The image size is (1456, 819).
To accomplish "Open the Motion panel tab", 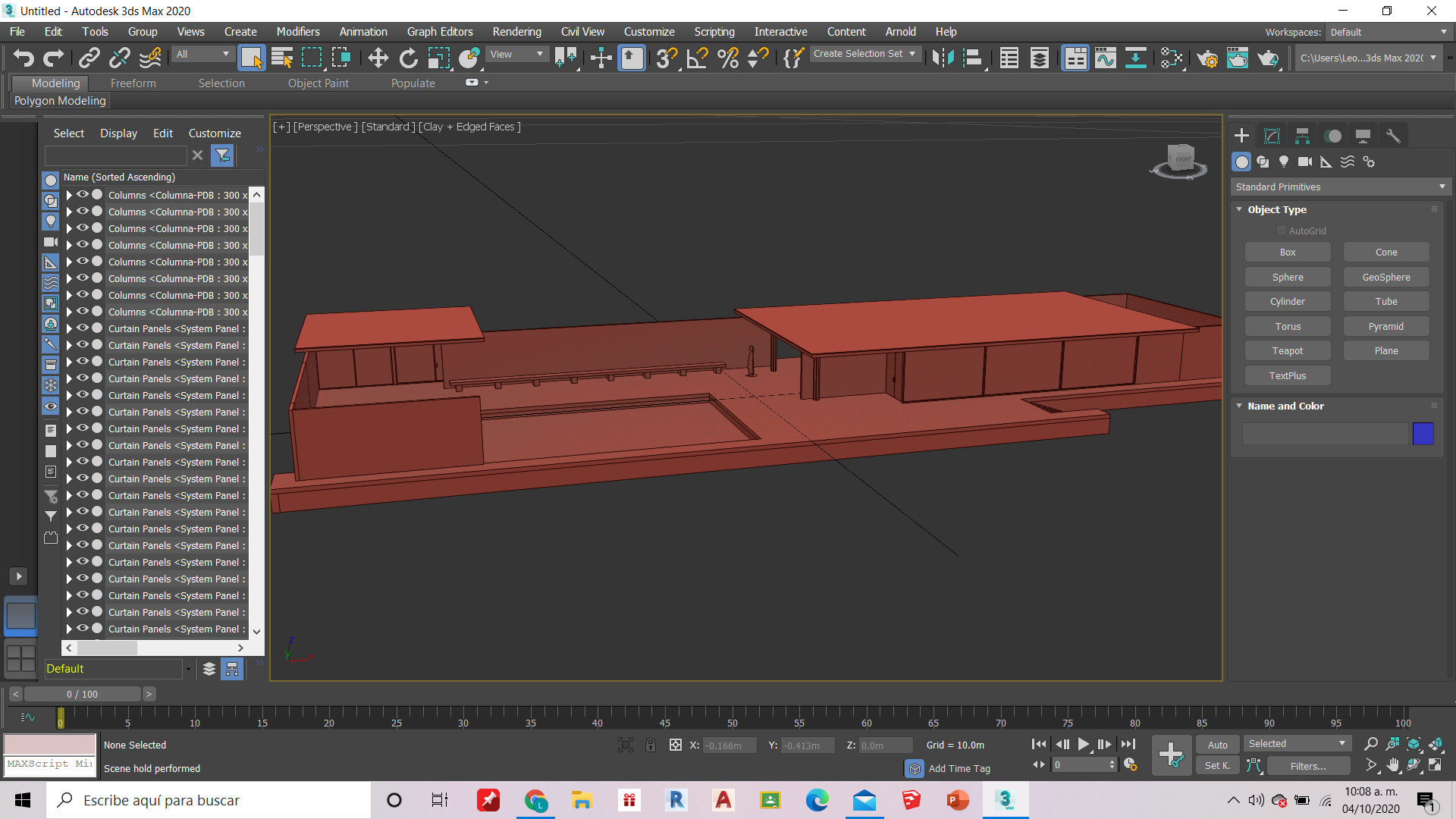I will [1332, 136].
